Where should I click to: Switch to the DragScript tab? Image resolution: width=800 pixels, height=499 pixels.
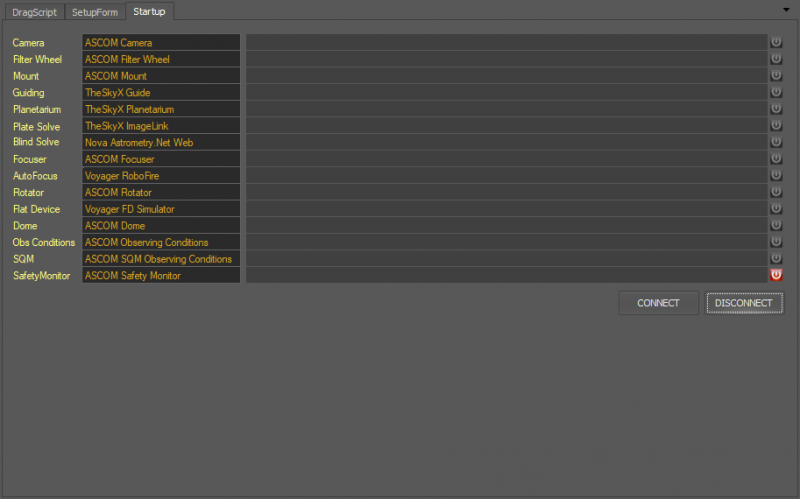(34, 12)
